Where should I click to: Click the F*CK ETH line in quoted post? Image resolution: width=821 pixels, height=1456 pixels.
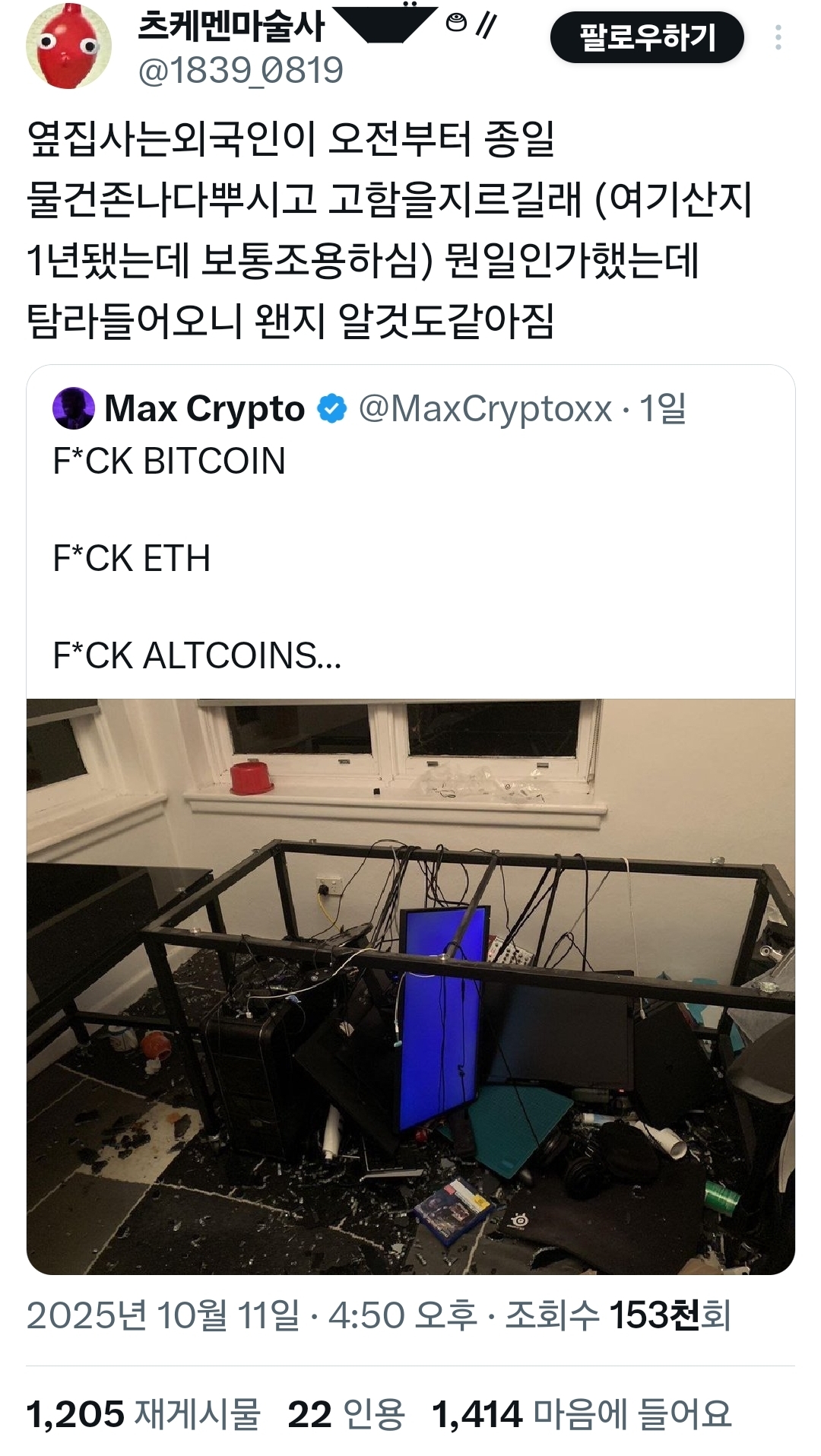(132, 558)
